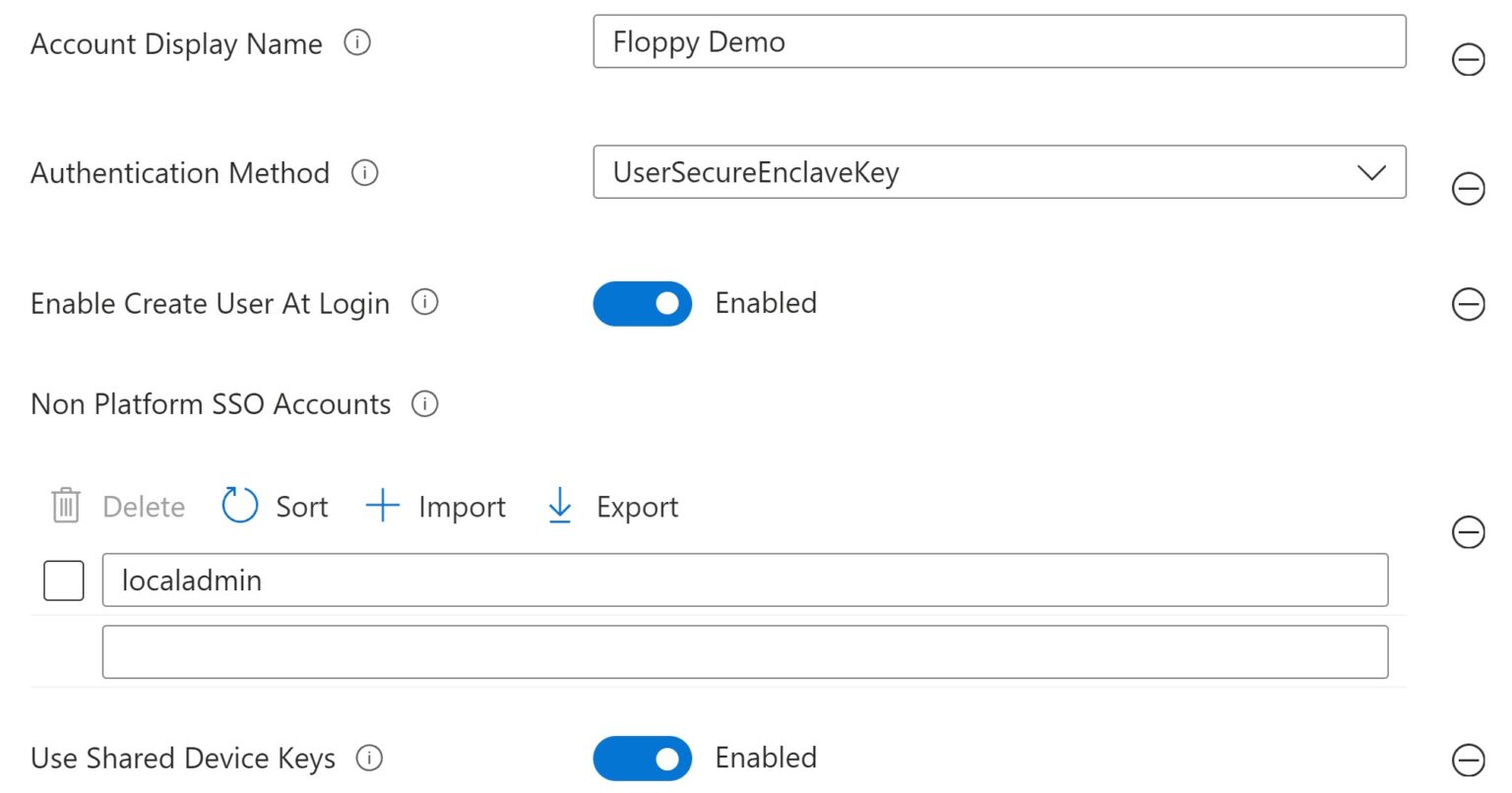
Task: Disable the Use Shared Device Keys toggle
Action: (x=642, y=759)
